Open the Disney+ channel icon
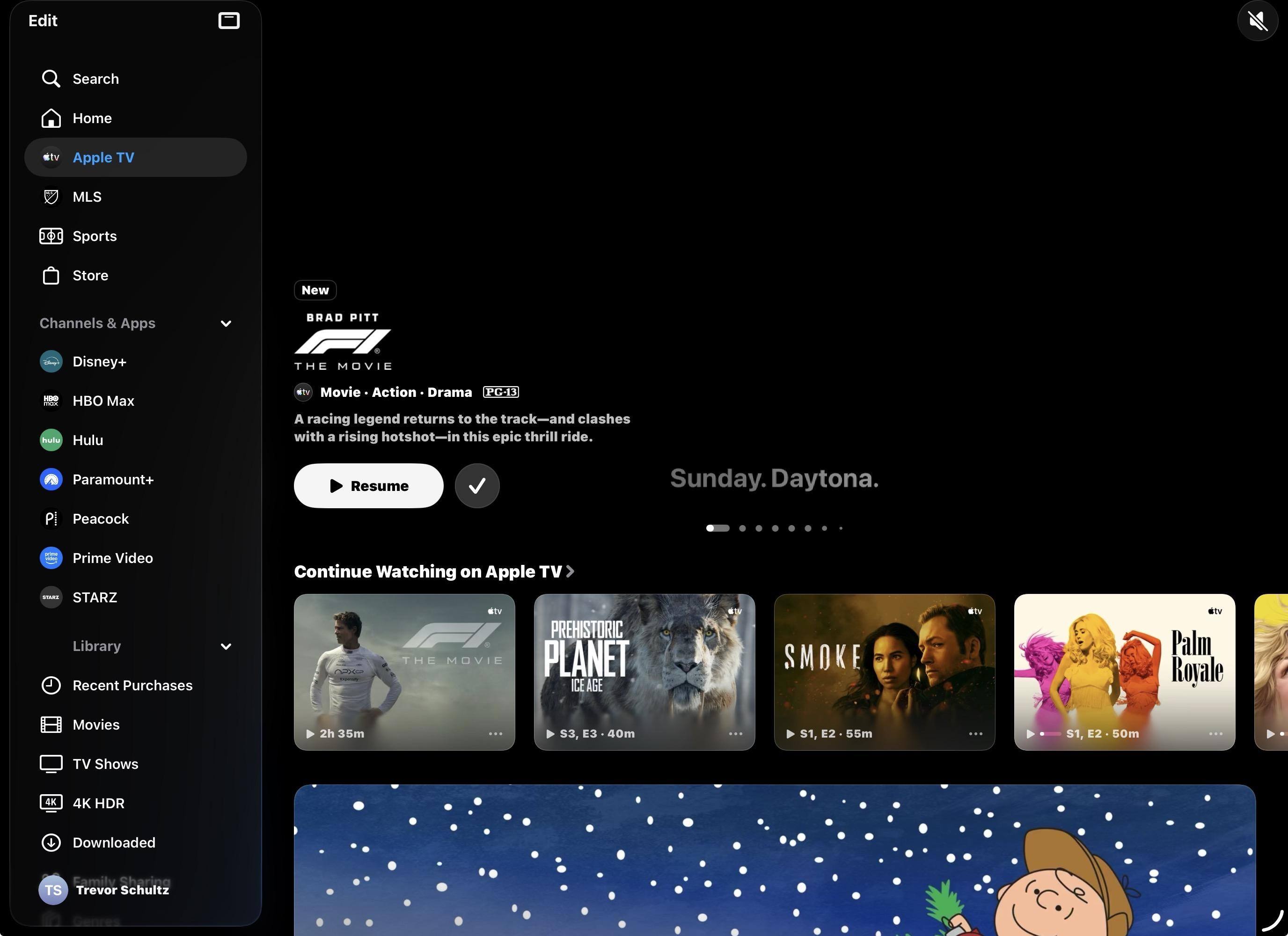This screenshot has height=936, width=1288. click(x=51, y=362)
